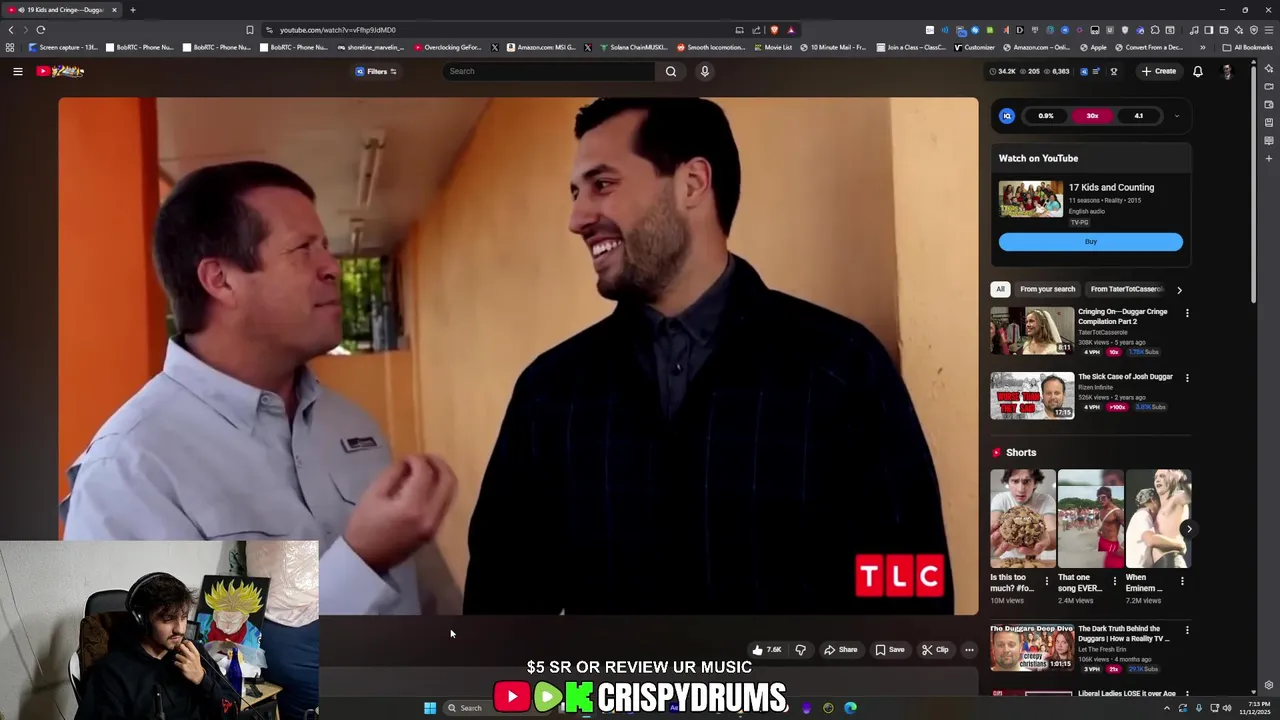
Task: Click the search magnifier button
Action: click(671, 71)
